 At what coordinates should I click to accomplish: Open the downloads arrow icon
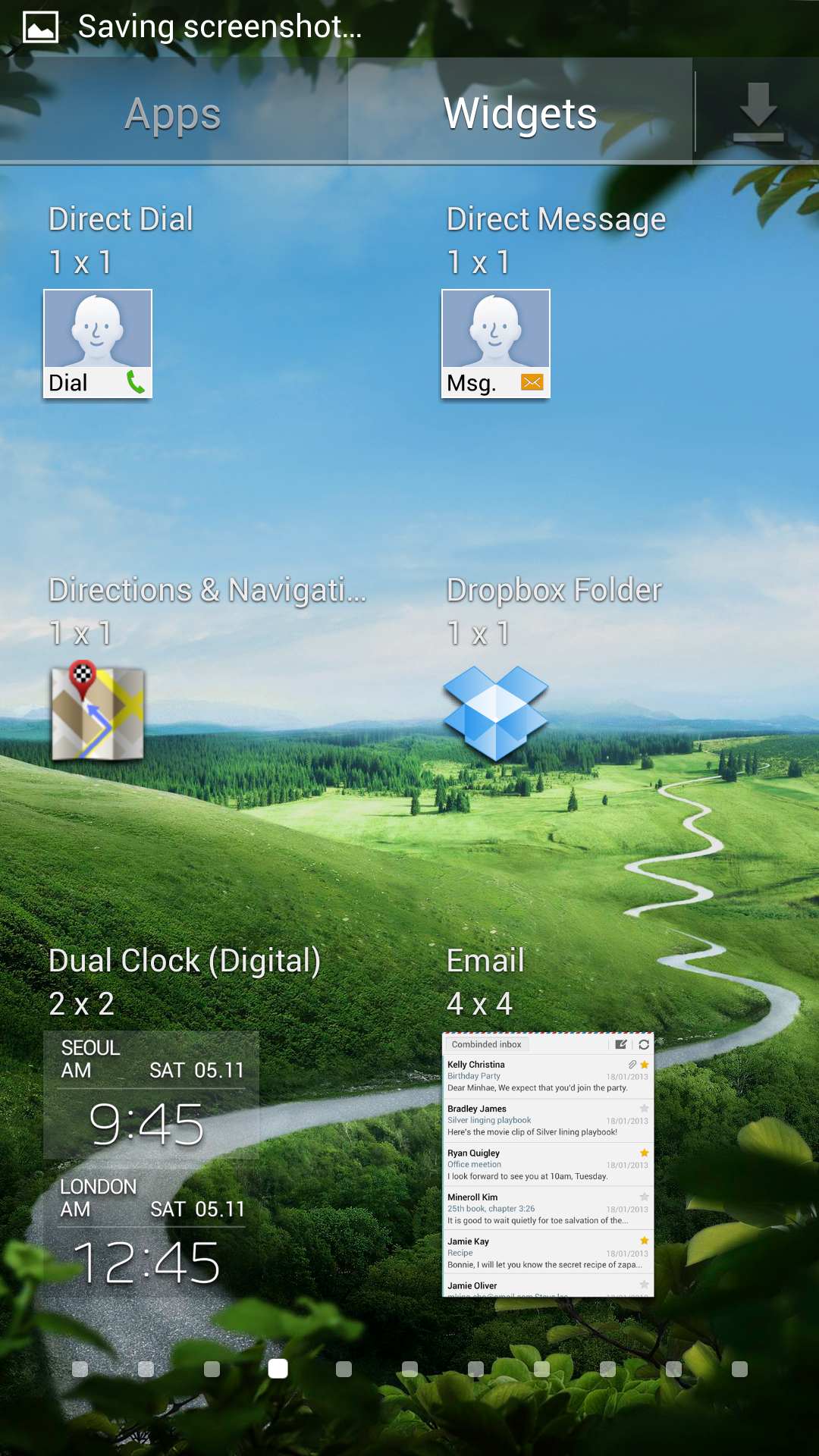pos(758,112)
